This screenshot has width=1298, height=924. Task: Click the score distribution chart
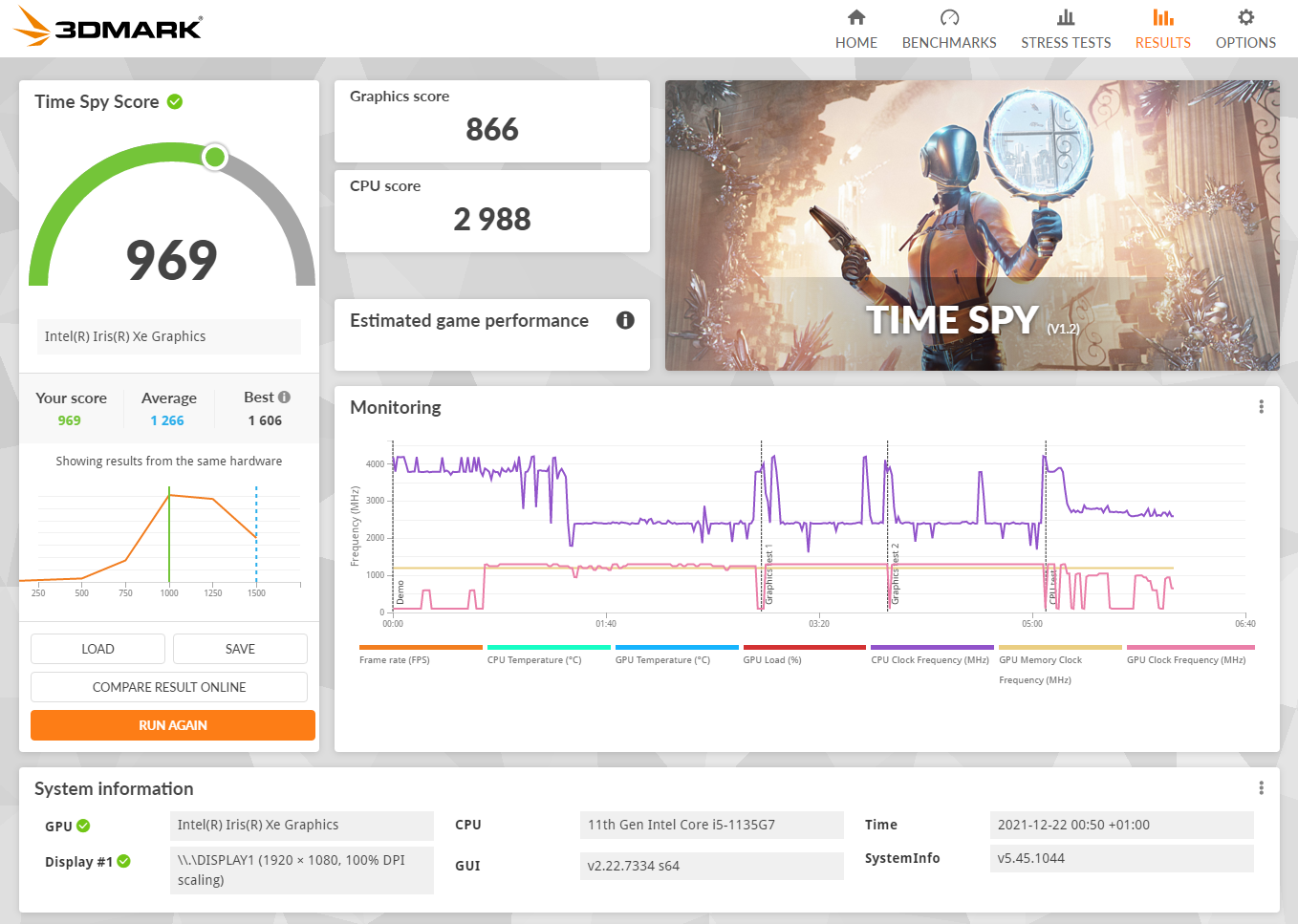(161, 540)
